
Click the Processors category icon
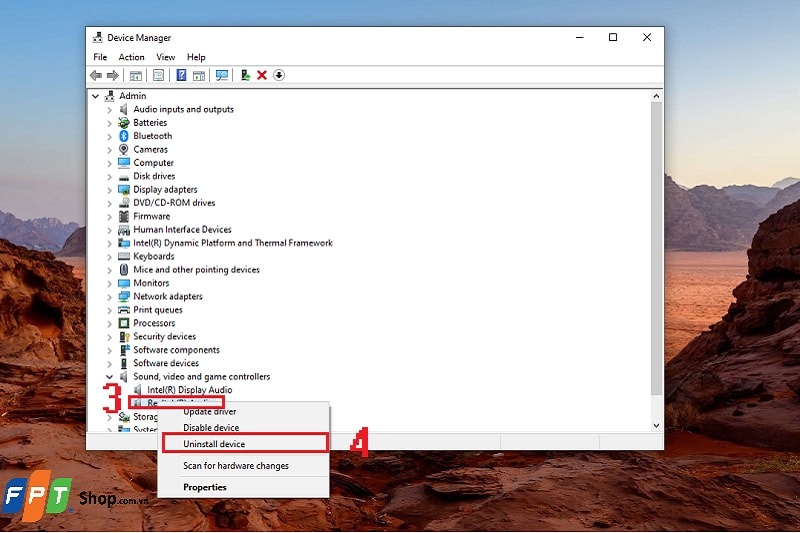(x=123, y=323)
